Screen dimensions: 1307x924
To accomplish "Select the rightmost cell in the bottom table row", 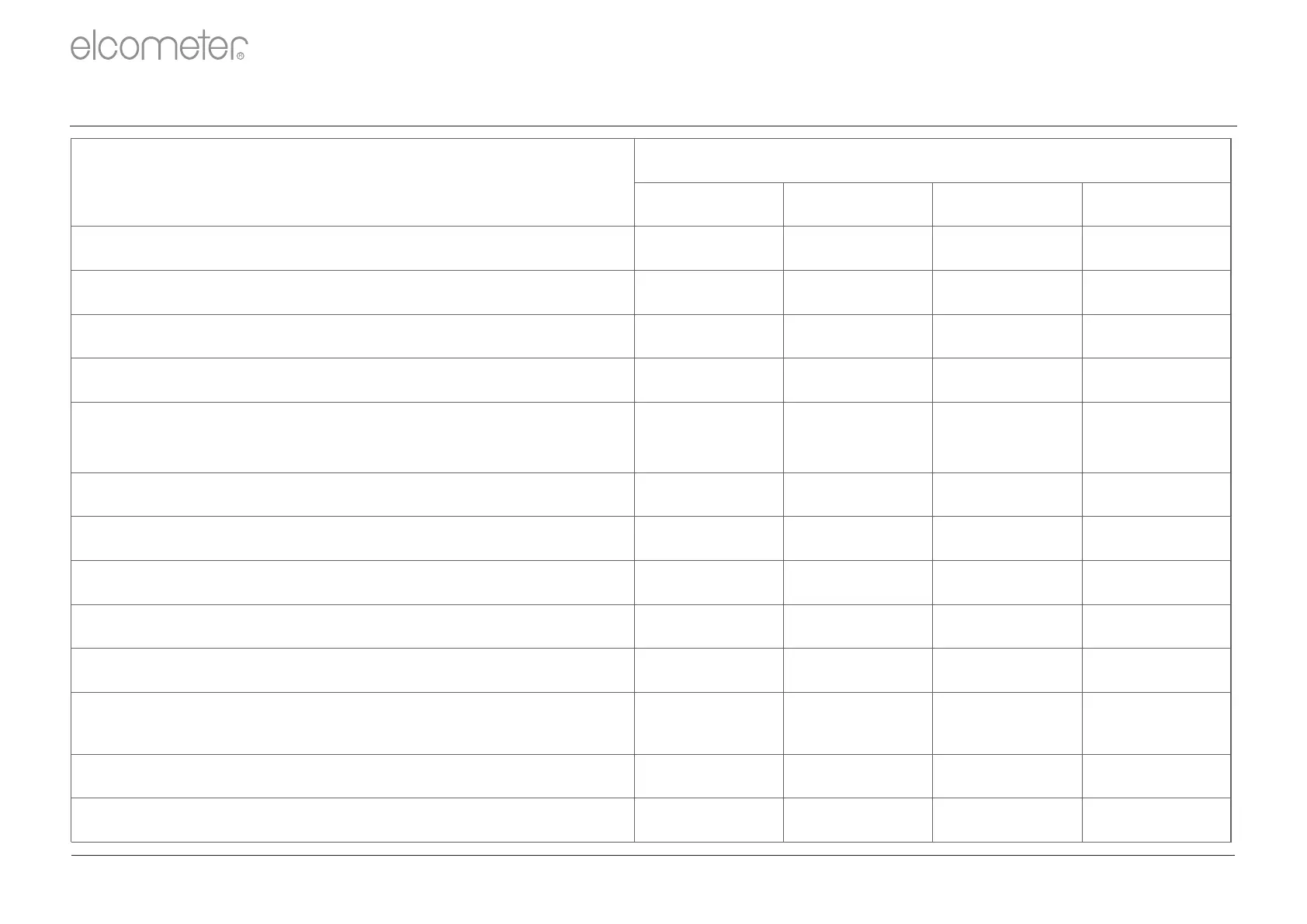I will 1156,819.
